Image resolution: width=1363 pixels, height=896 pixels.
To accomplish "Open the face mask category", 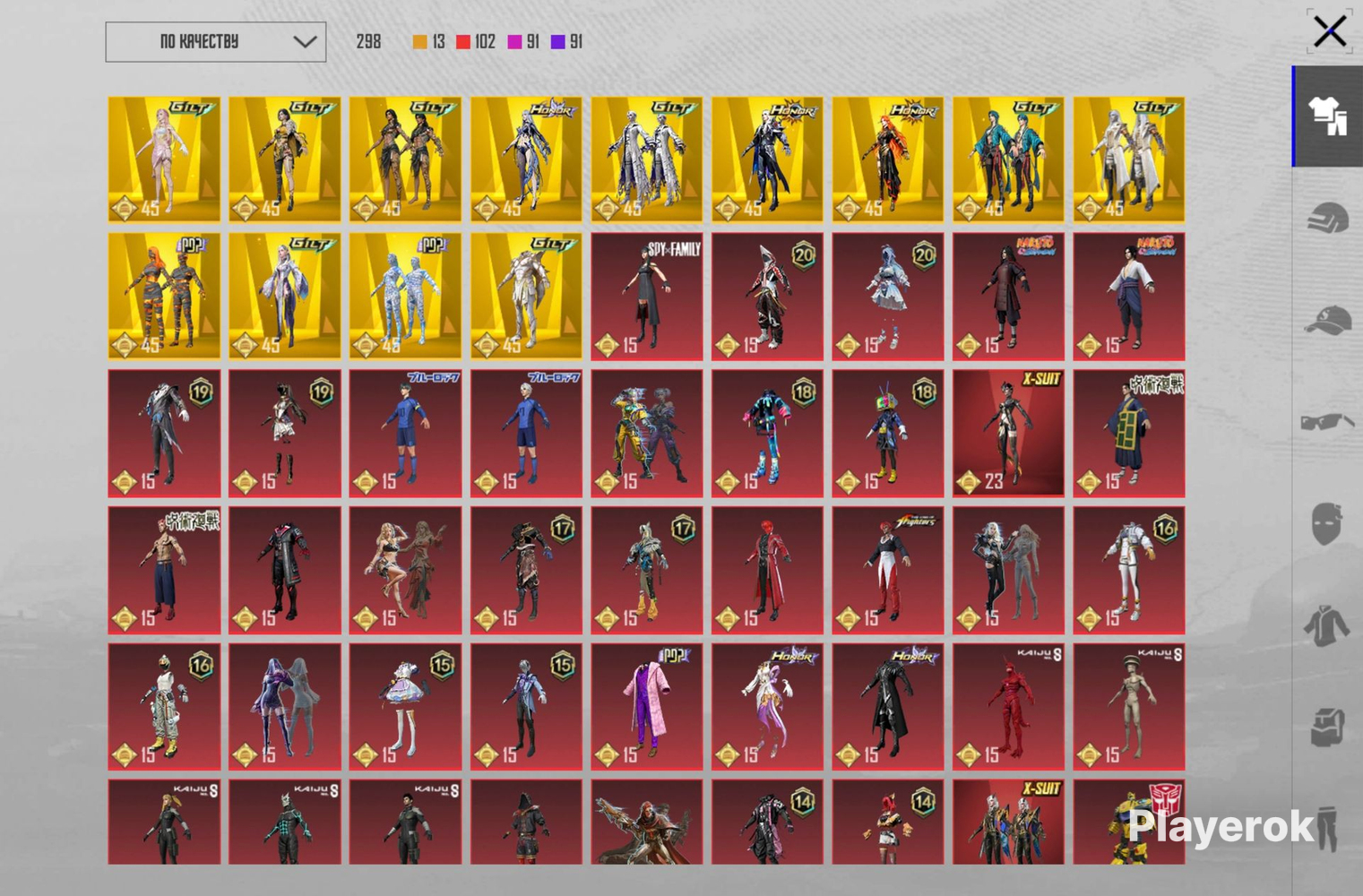I will coord(1327,523).
